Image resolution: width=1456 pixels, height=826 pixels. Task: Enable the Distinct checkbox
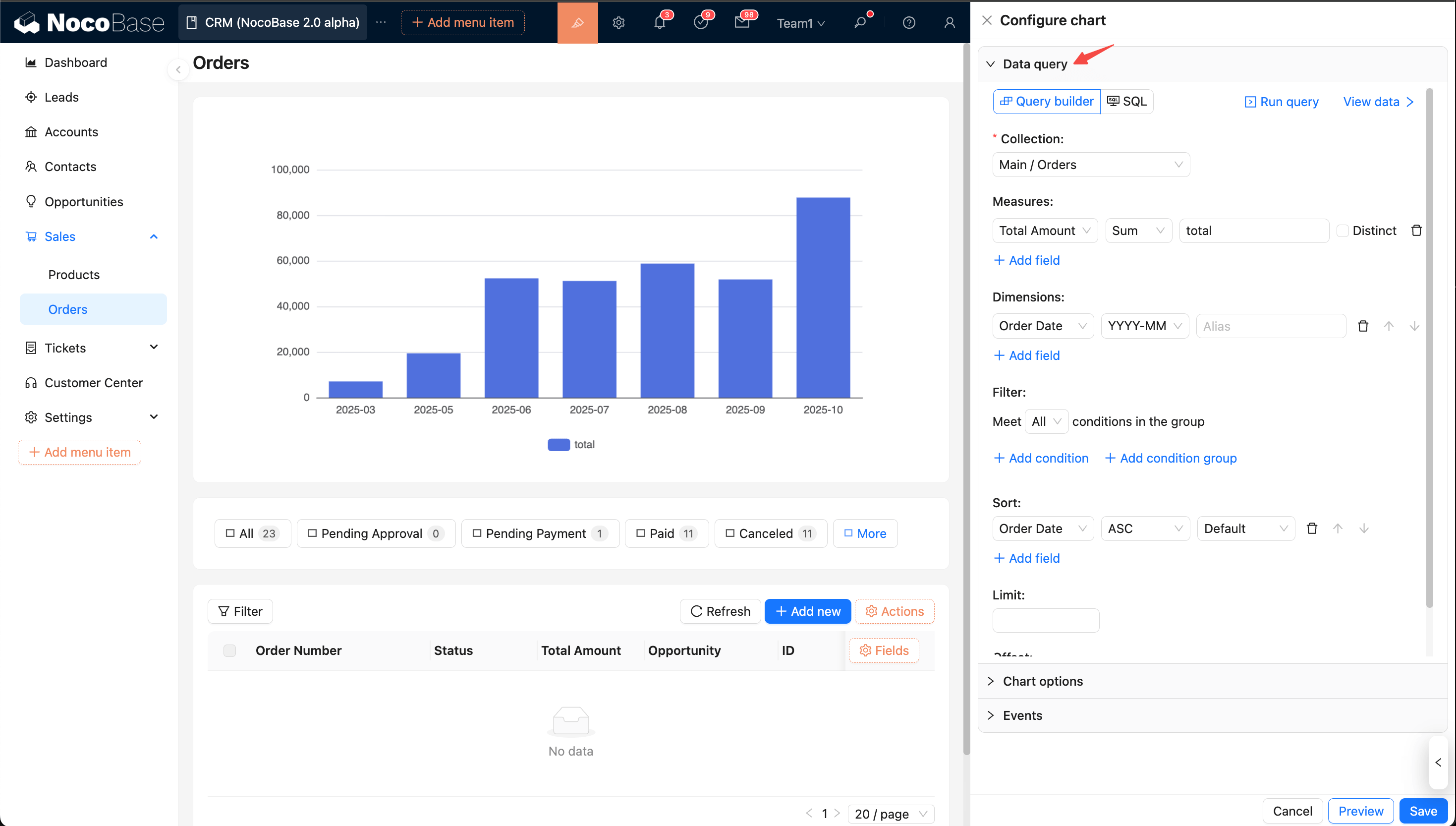tap(1342, 231)
